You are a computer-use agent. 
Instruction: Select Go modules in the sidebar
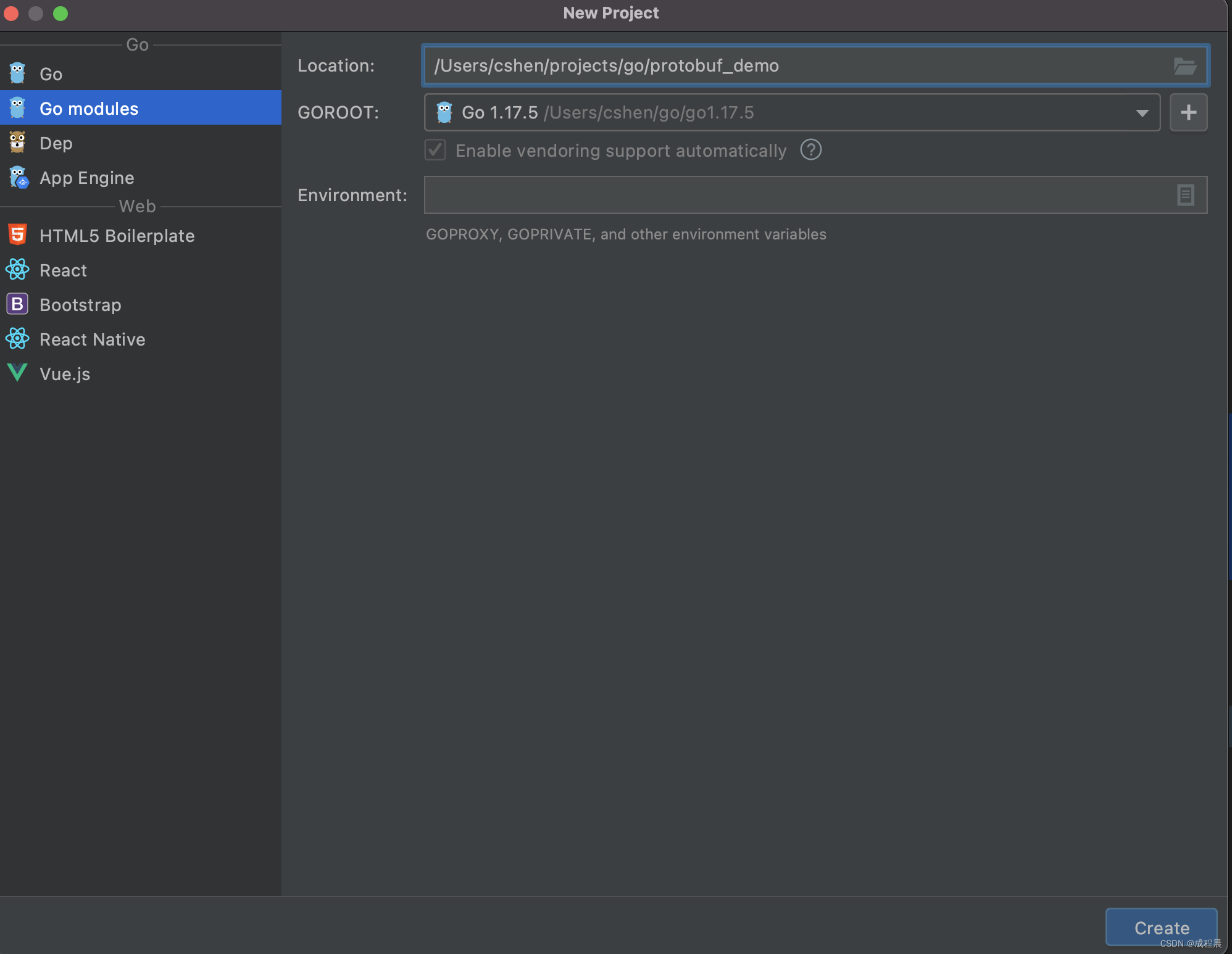(x=89, y=109)
